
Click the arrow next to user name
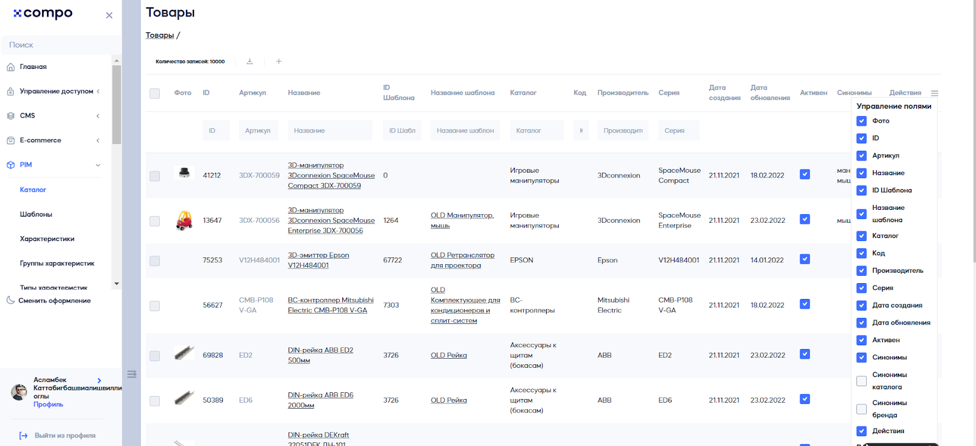point(100,379)
